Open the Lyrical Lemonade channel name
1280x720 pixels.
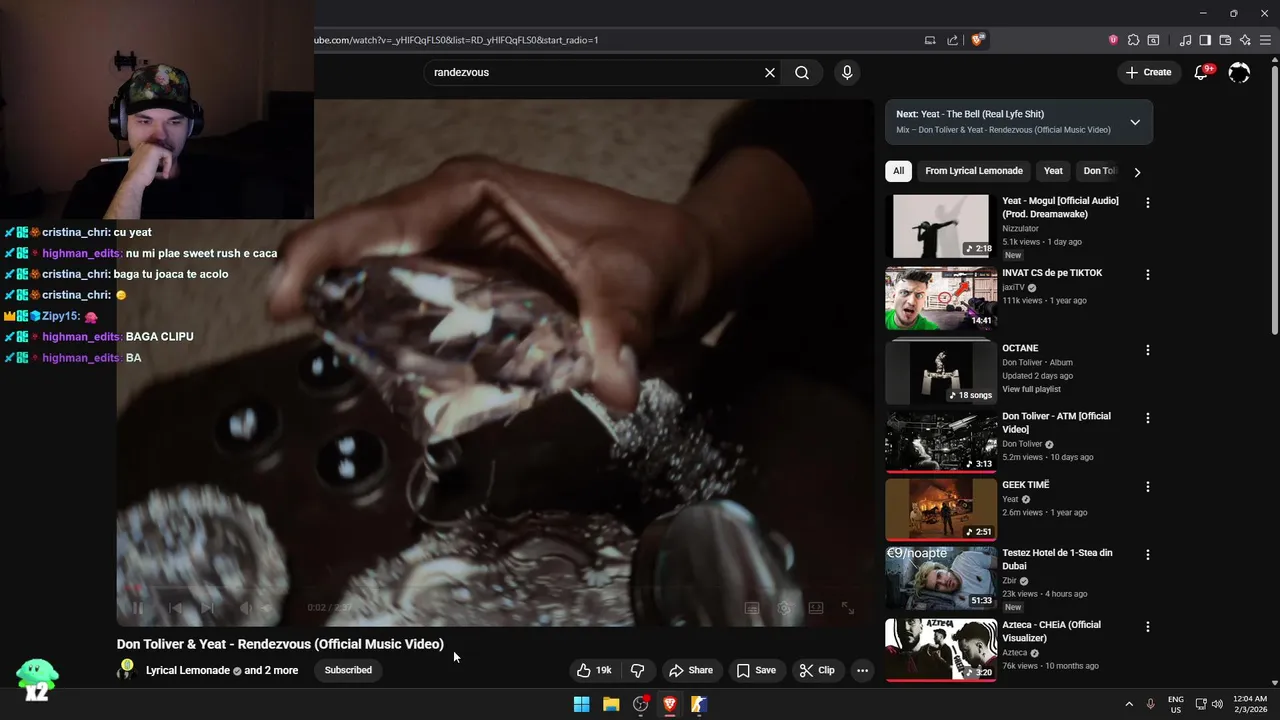pos(188,670)
